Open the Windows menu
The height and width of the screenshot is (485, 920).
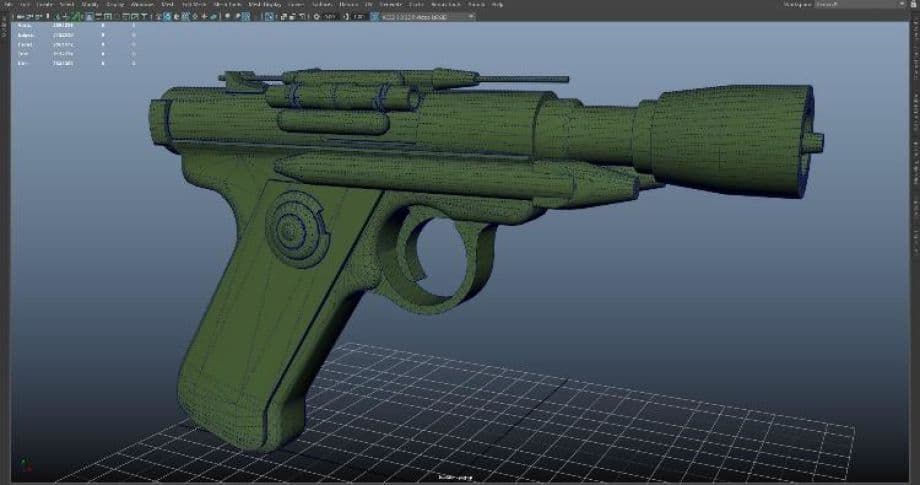pos(142,5)
